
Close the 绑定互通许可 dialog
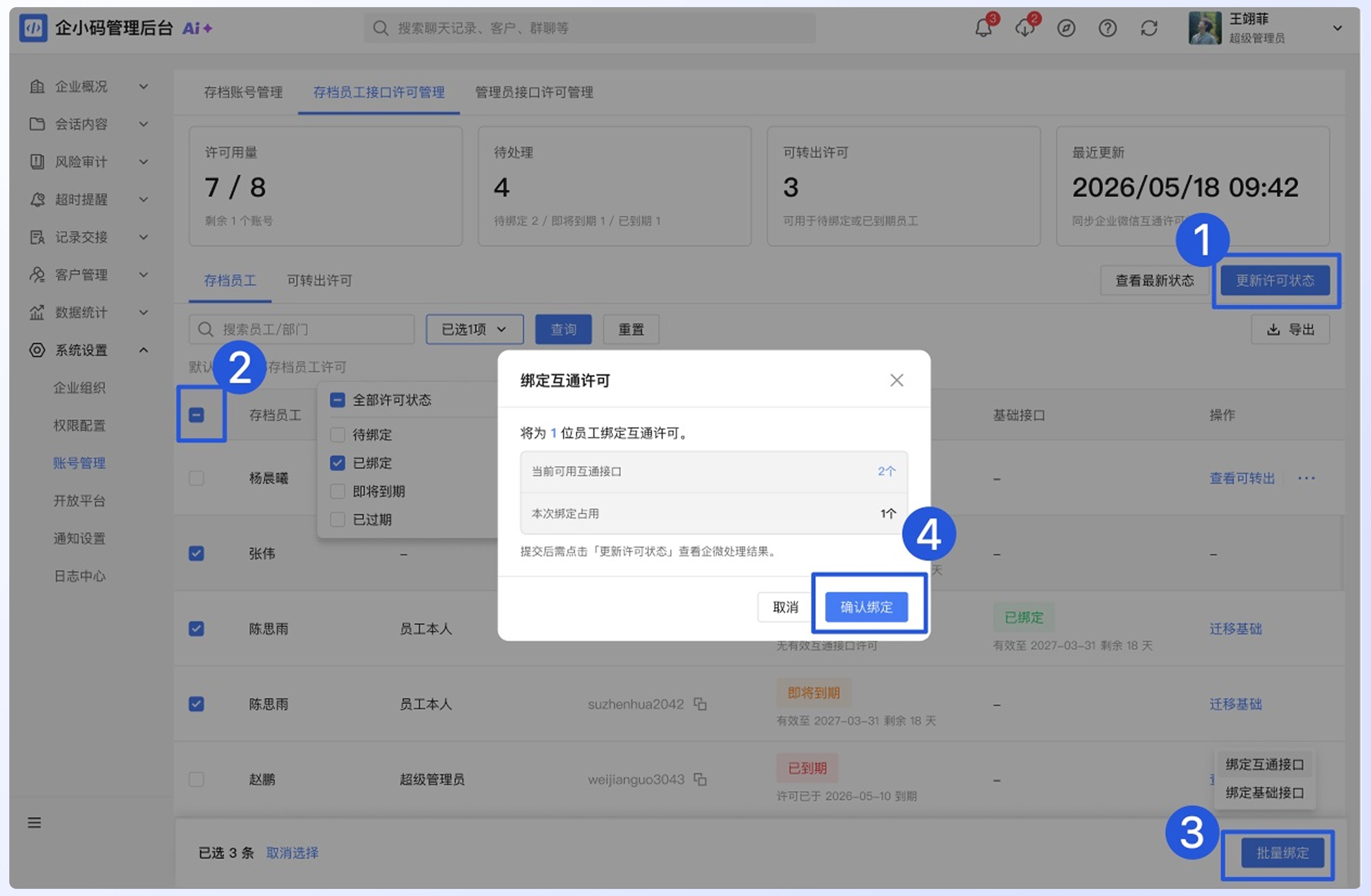tap(896, 380)
